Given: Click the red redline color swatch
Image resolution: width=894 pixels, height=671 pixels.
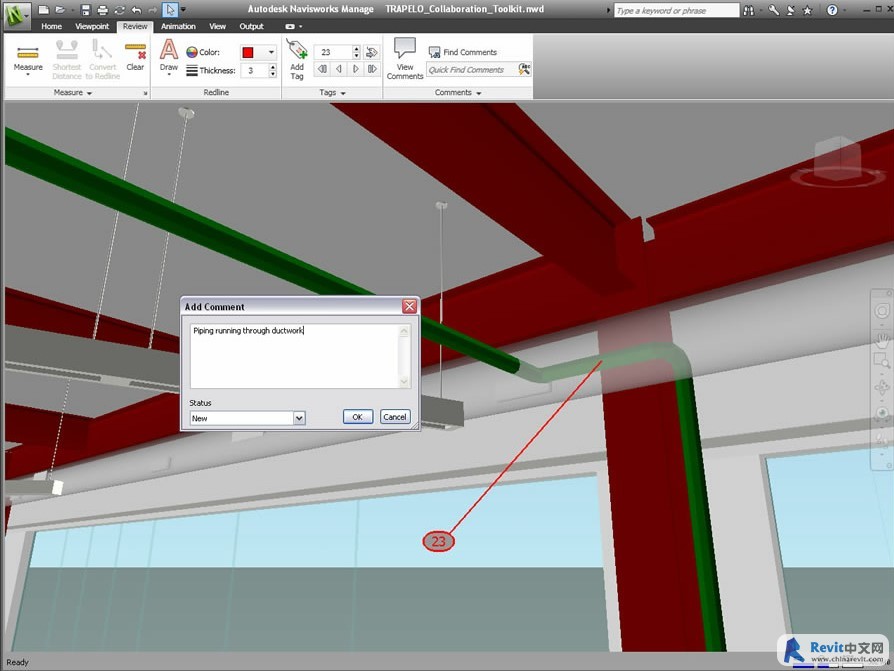Looking at the screenshot, I should coord(248,53).
